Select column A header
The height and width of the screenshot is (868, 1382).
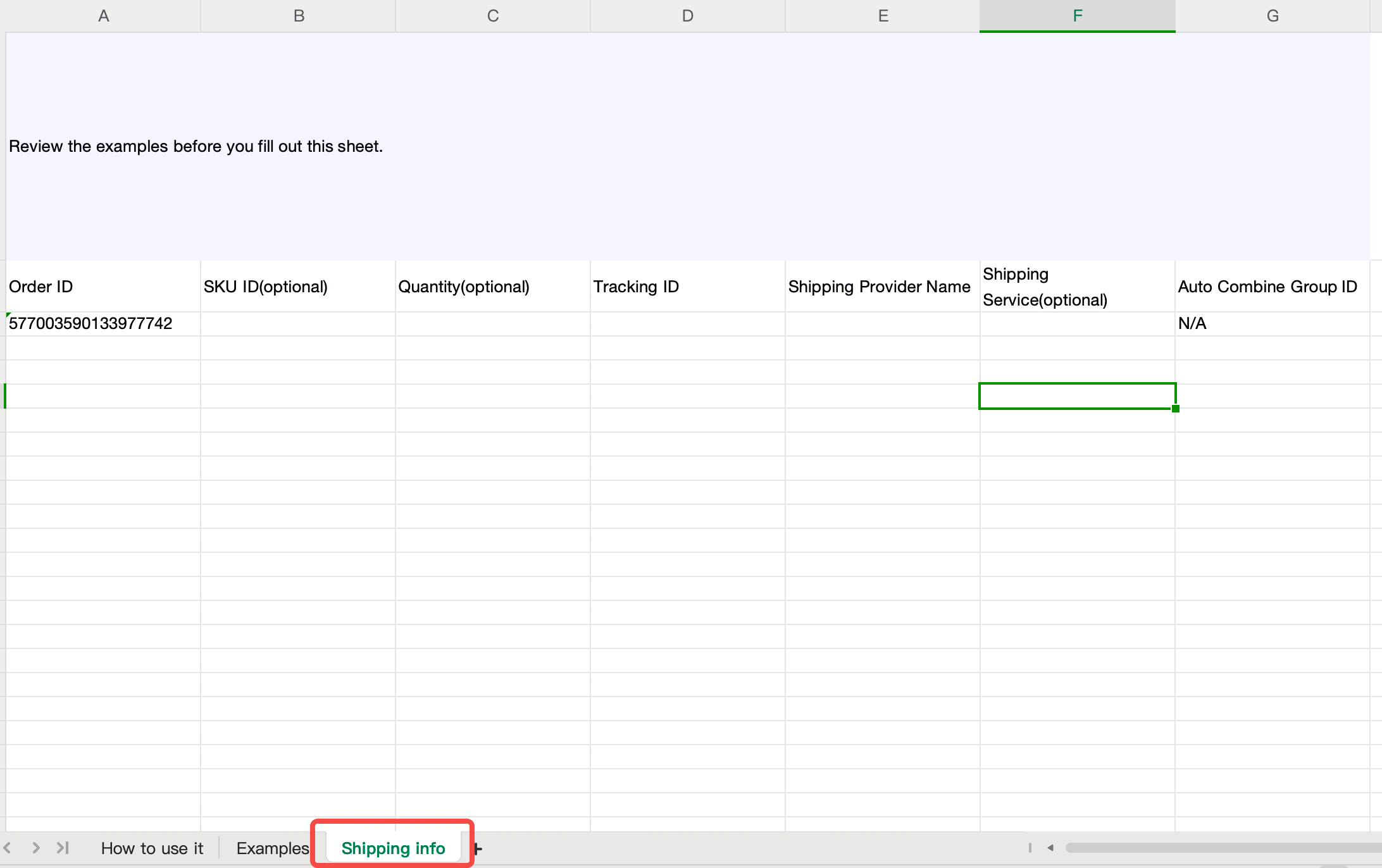(x=103, y=16)
